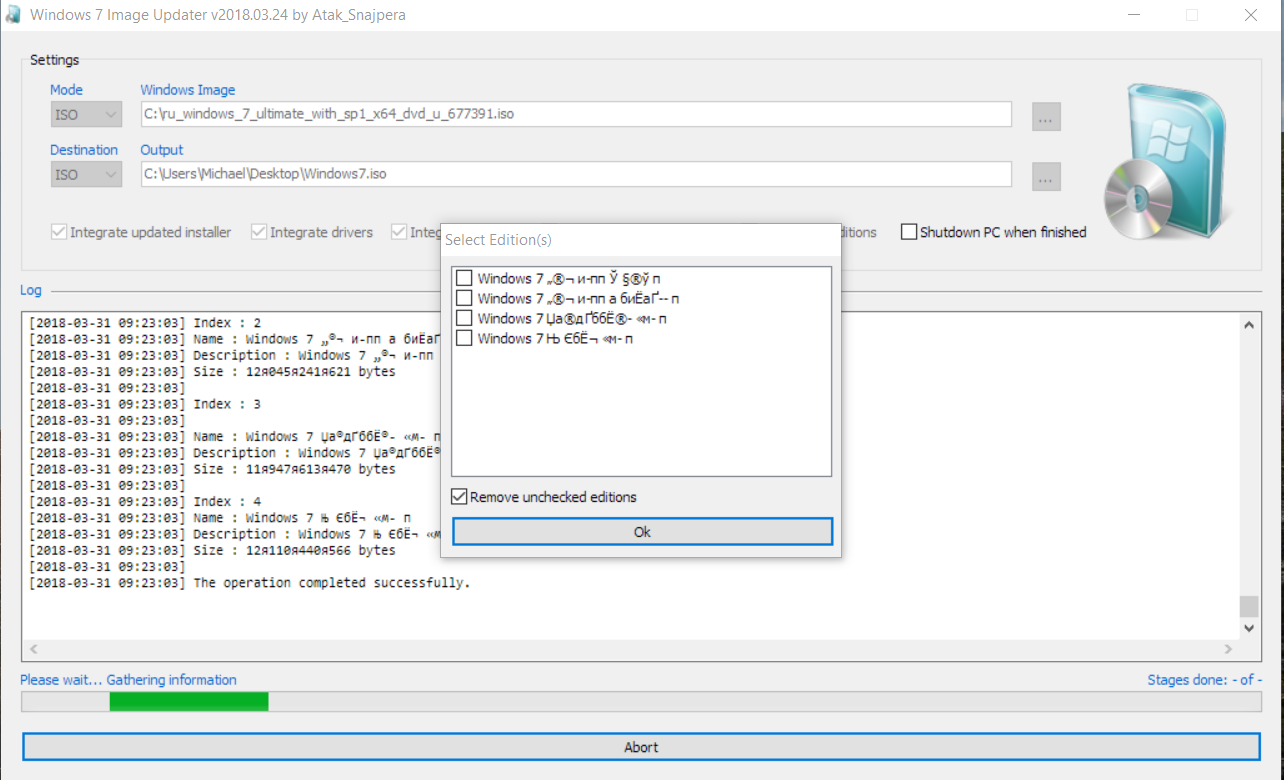
Task: Click the log scroll right arrow
Action: point(1229,648)
